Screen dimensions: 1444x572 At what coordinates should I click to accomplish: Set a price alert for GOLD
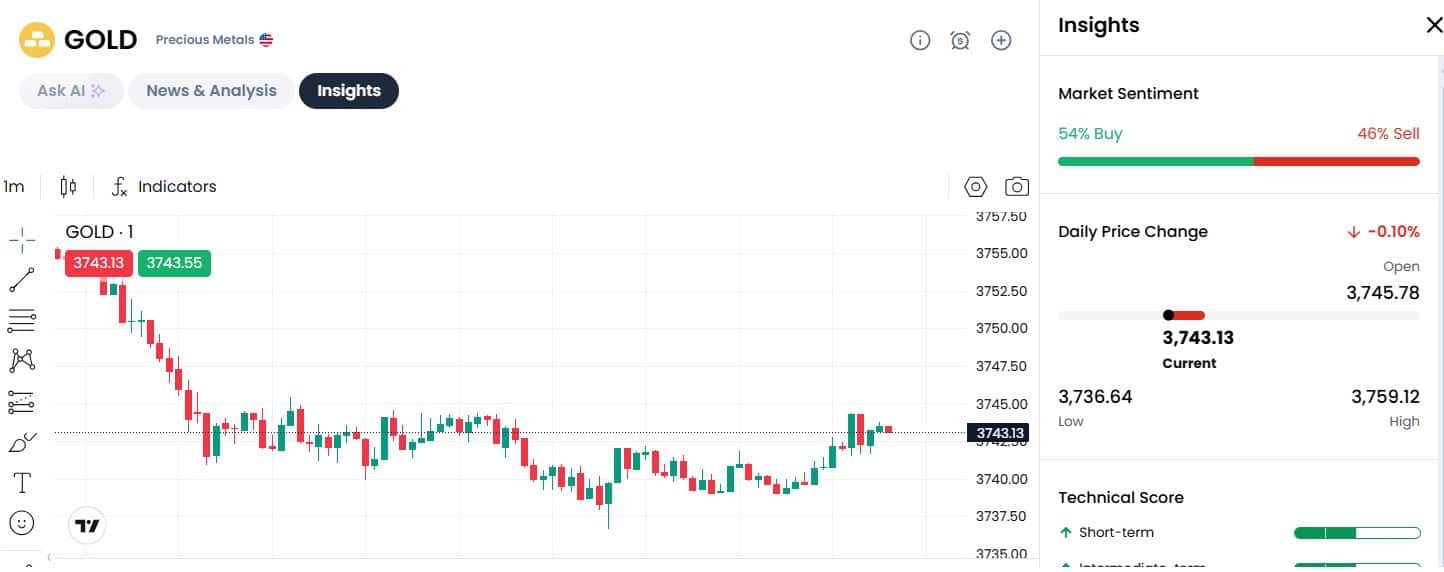pyautogui.click(x=960, y=40)
